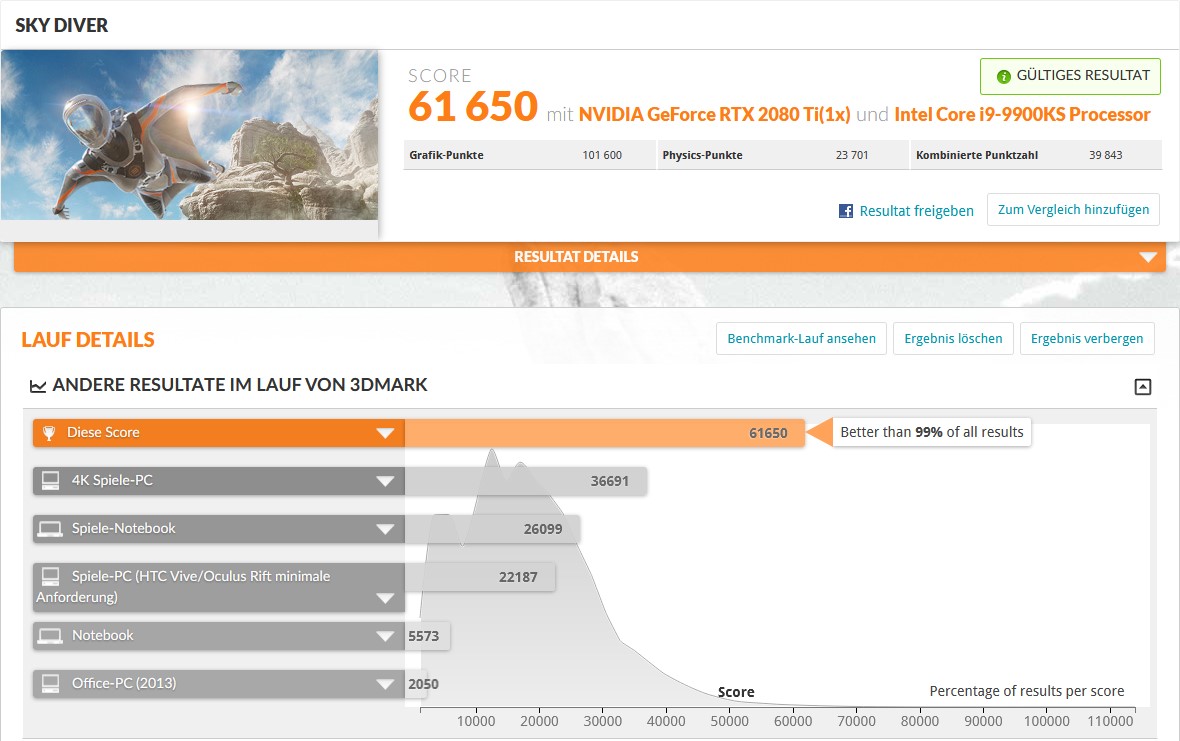Expand the 4K Spiele-PC dropdown arrow
Screen dimensions: 1180x741
click(x=385, y=481)
